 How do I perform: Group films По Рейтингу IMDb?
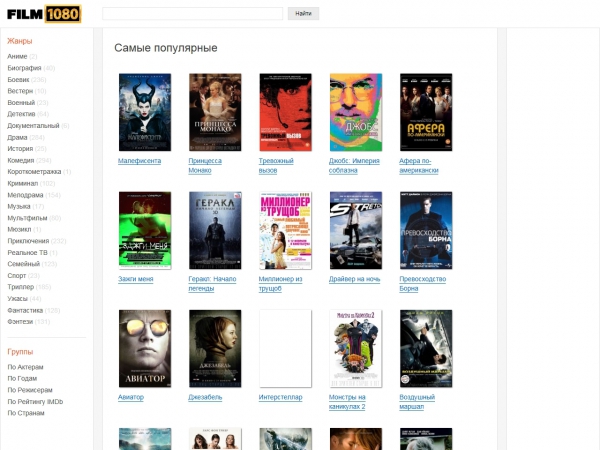[x=35, y=401]
